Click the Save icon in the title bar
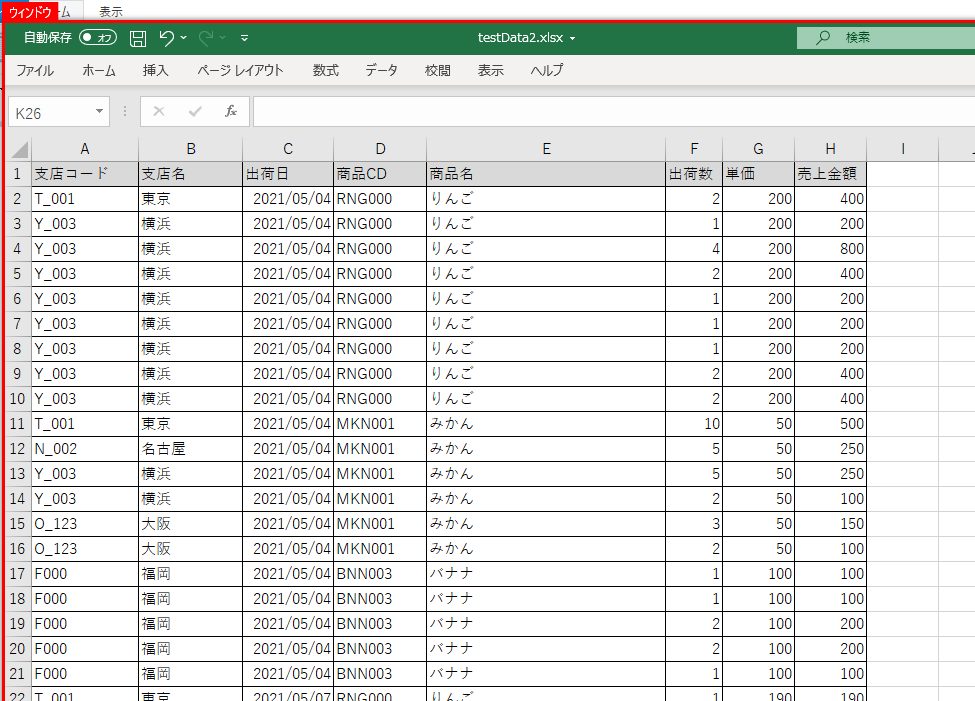The width and height of the screenshot is (975, 701). (138, 38)
